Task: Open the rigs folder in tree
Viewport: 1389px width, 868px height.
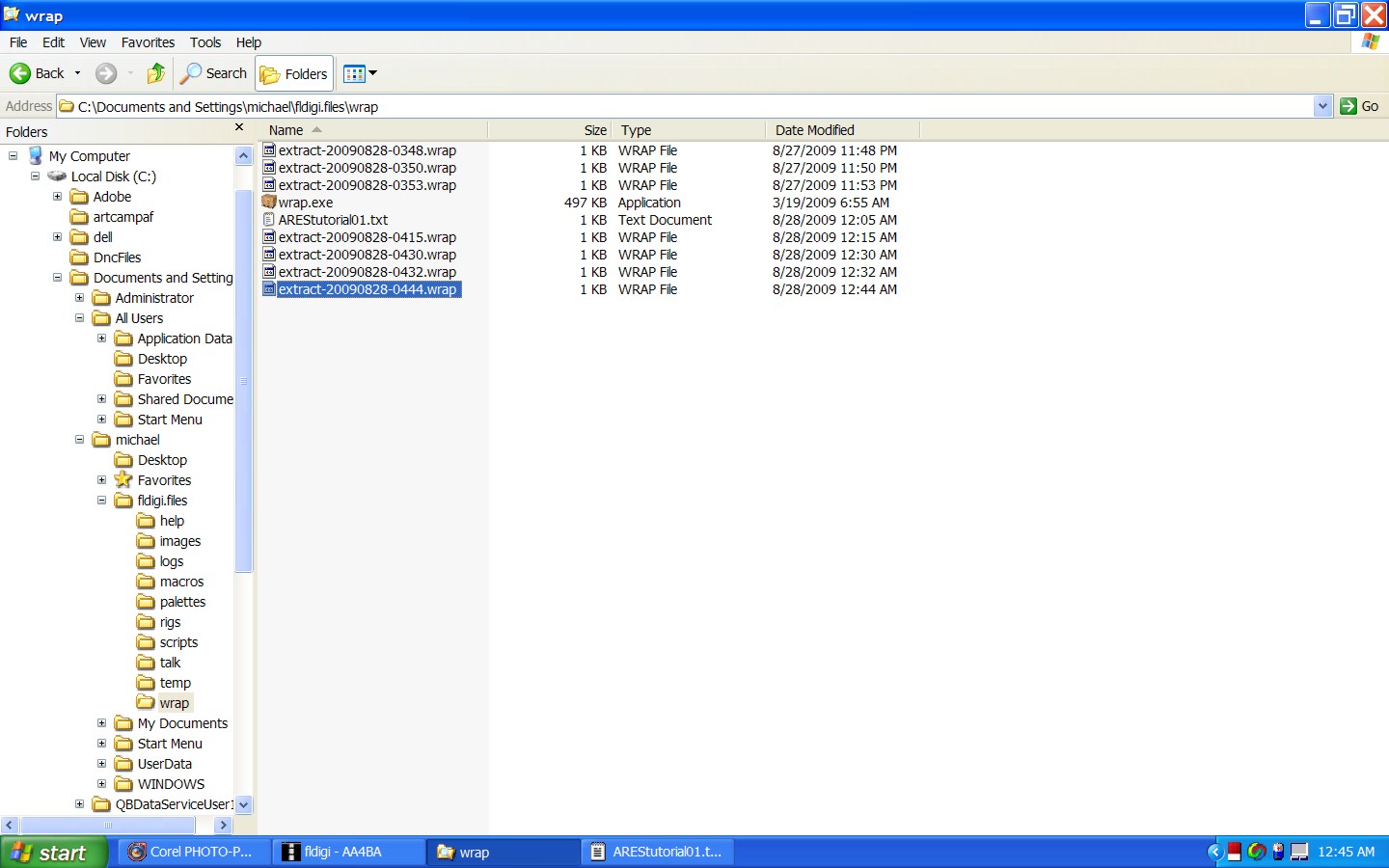Action: click(x=159, y=622)
